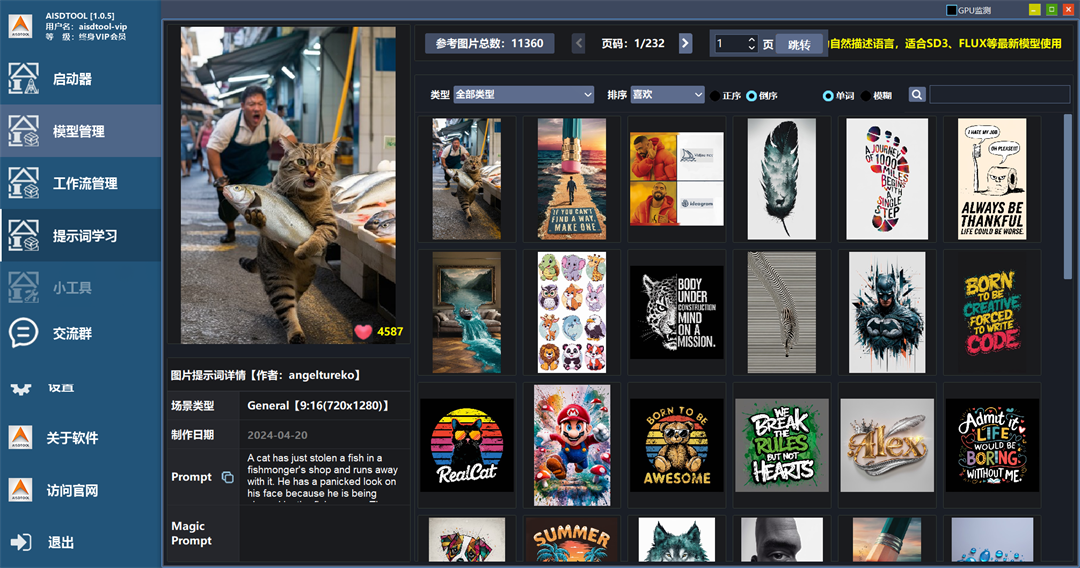This screenshot has width=1080, height=568.
Task: Switch to 工作流管理 in the sidebar
Action: pos(84,183)
